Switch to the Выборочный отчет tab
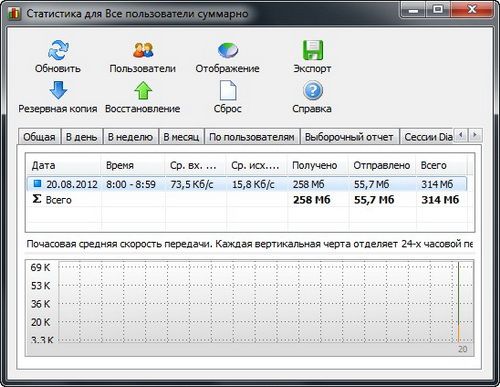Screen dimensions: 500x387 pyautogui.click(x=349, y=137)
